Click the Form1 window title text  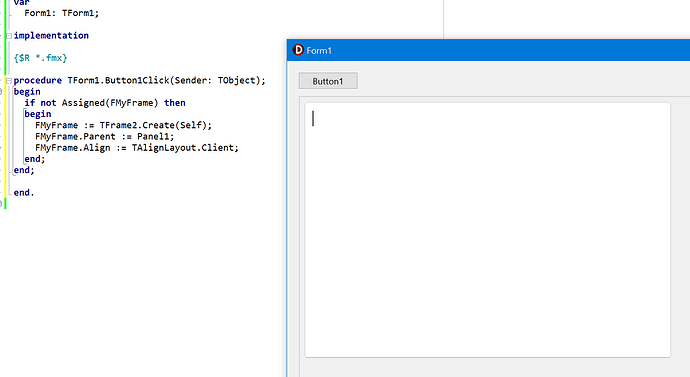pos(319,51)
